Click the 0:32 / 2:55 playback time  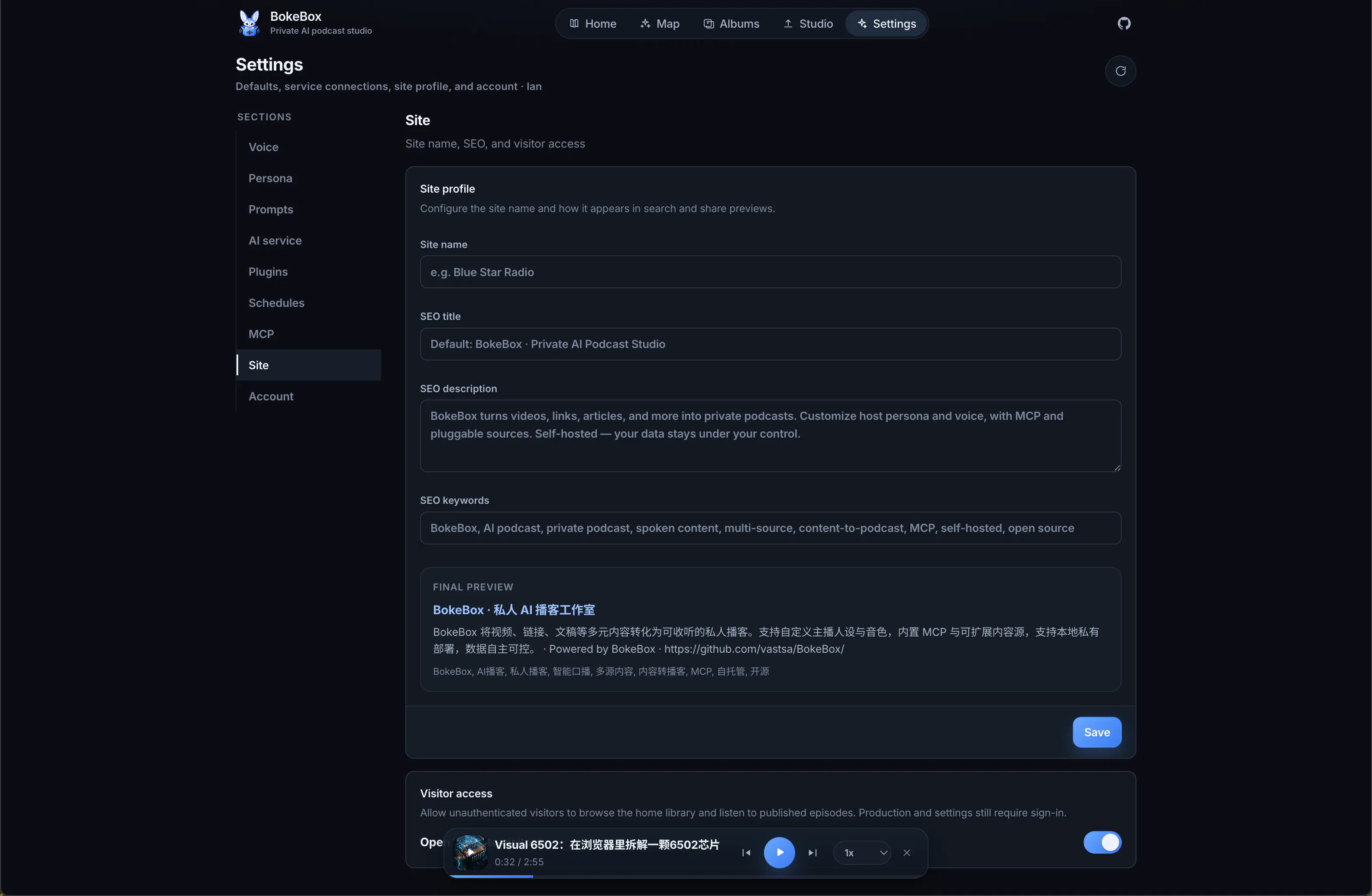coord(519,862)
